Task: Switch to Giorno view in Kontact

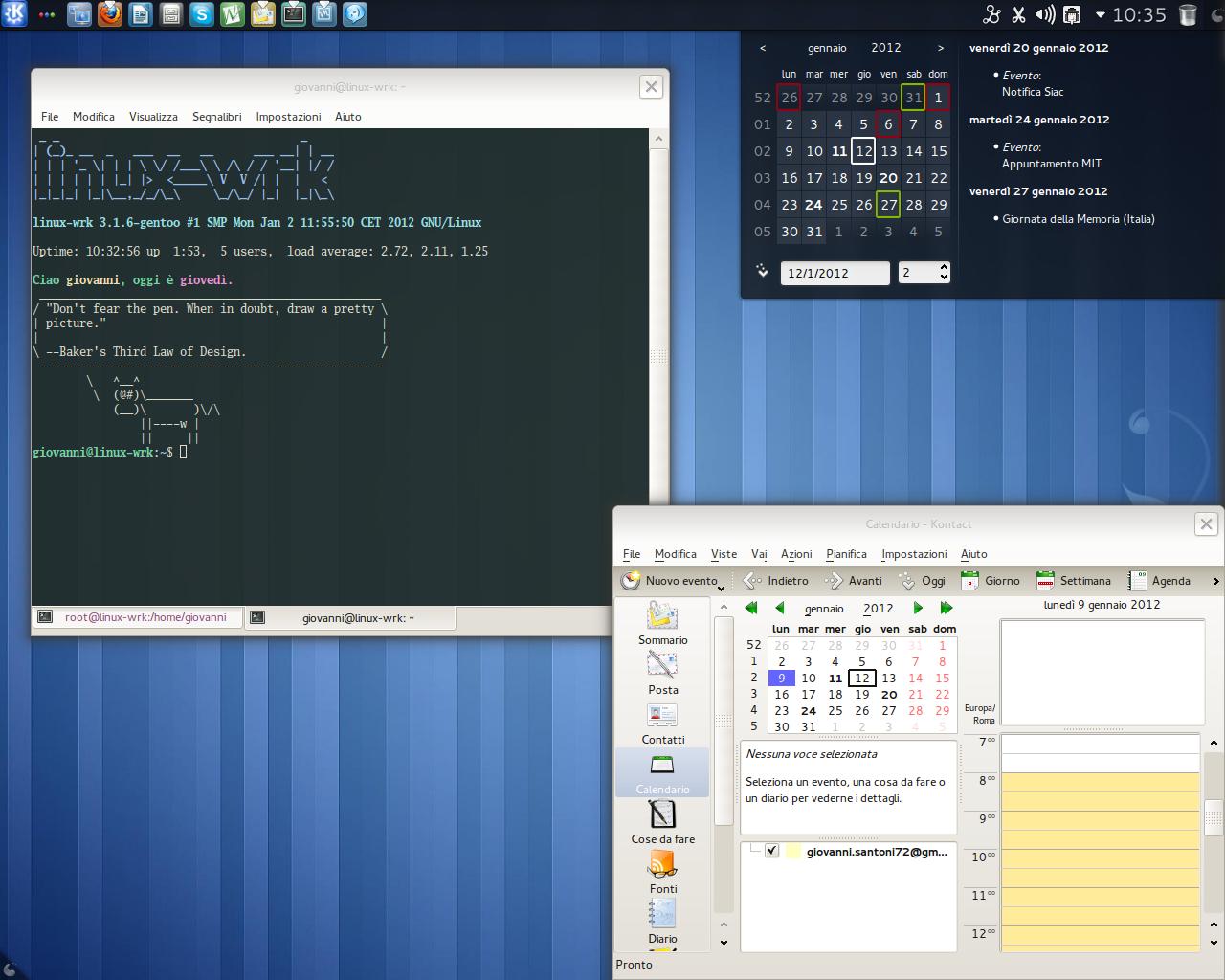Action: coord(991,581)
